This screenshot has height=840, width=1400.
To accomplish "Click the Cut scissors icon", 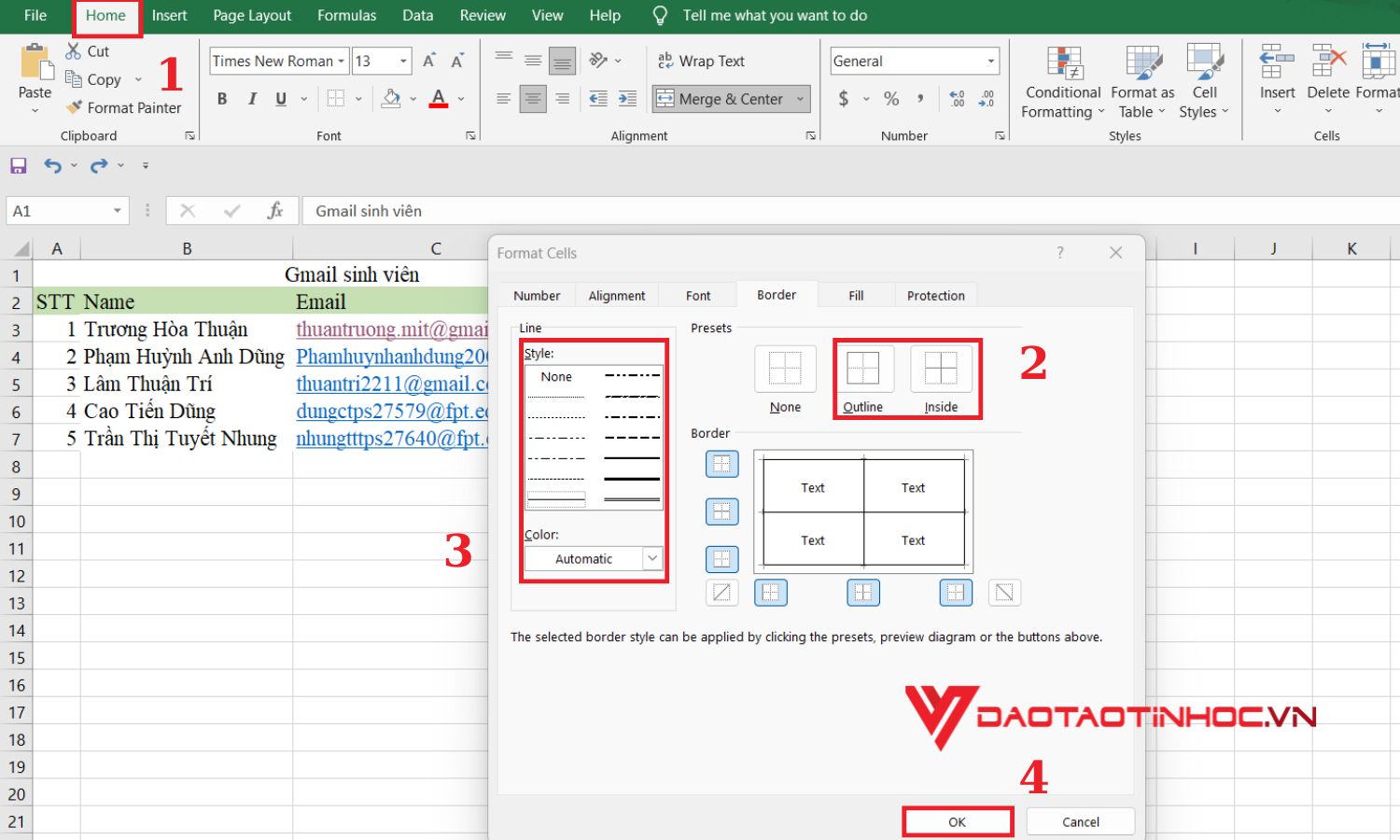I will (73, 51).
